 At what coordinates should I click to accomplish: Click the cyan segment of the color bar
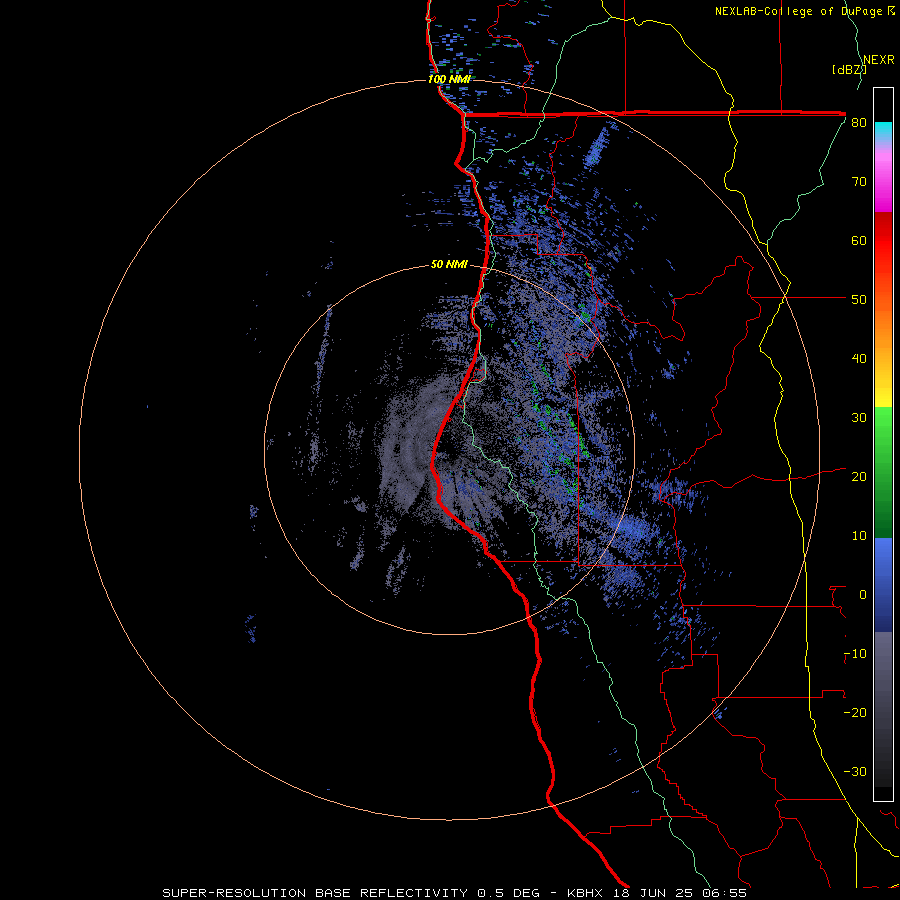(x=883, y=132)
